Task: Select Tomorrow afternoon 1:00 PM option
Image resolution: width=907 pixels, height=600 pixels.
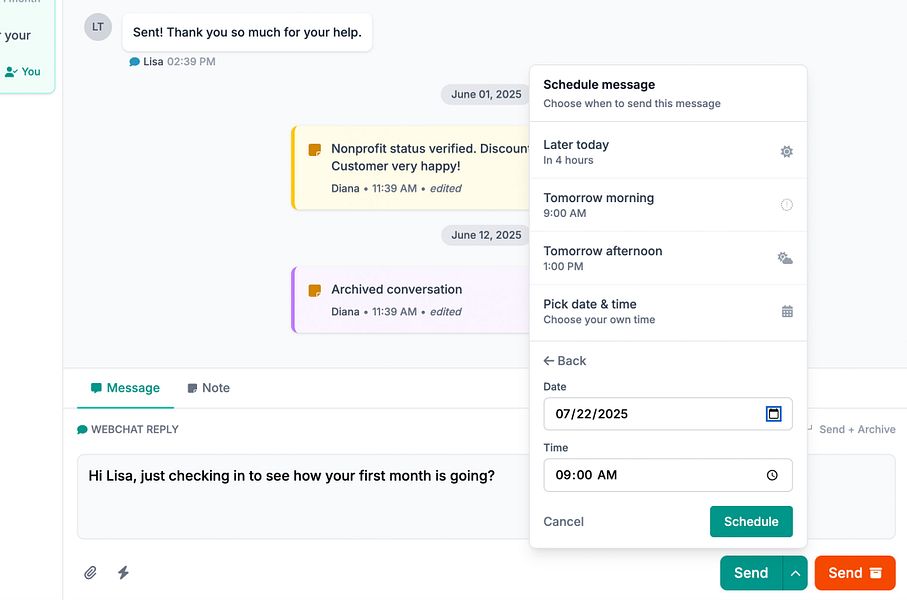Action: coord(667,258)
